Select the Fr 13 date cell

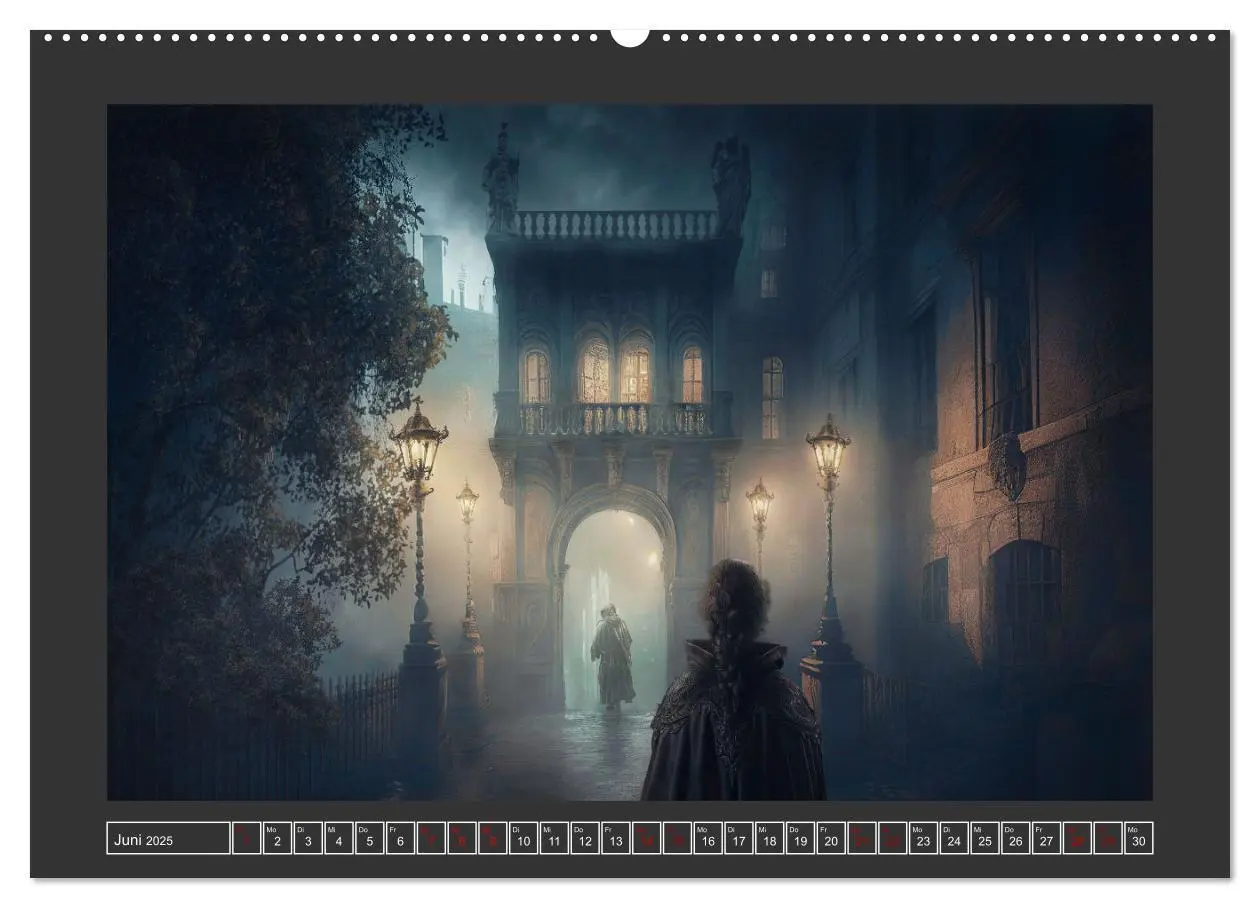[616, 838]
